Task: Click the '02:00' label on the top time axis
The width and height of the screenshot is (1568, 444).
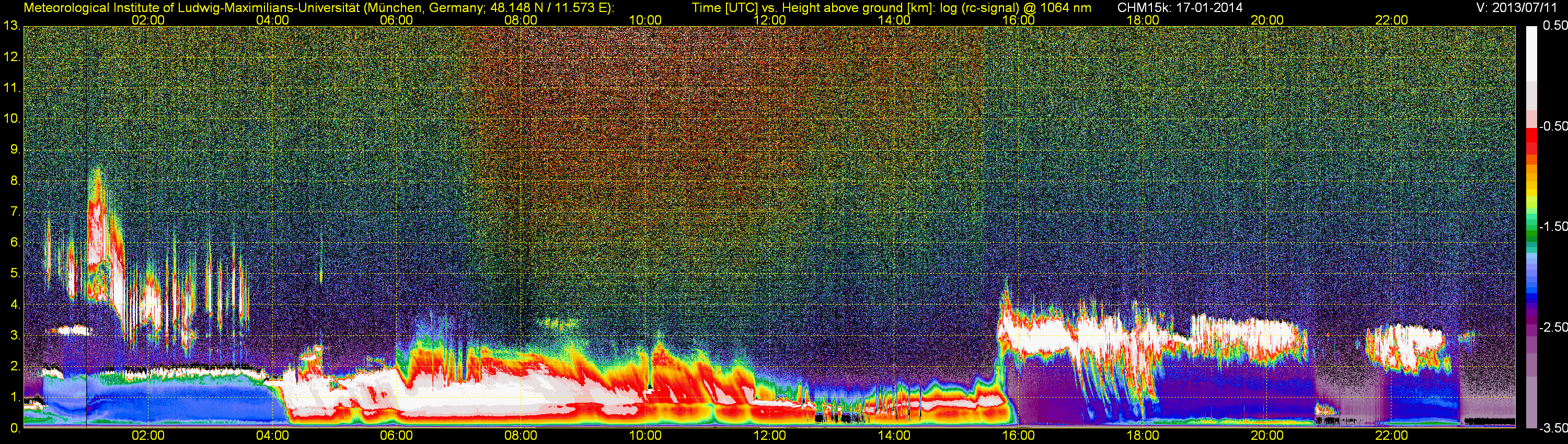Action: tap(148, 20)
